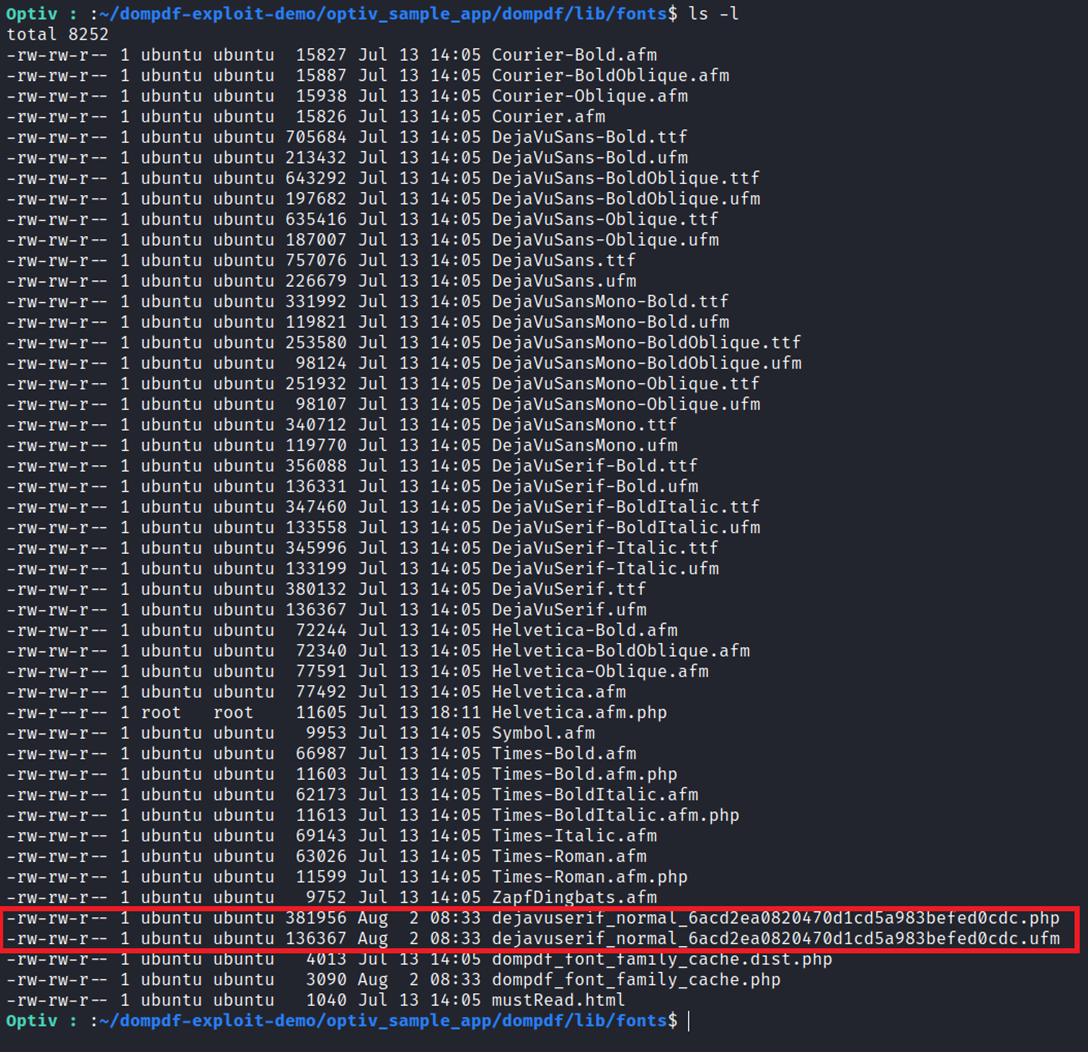Click the Courier-Bold.afm filename
1088x1052 pixels.
[574, 55]
